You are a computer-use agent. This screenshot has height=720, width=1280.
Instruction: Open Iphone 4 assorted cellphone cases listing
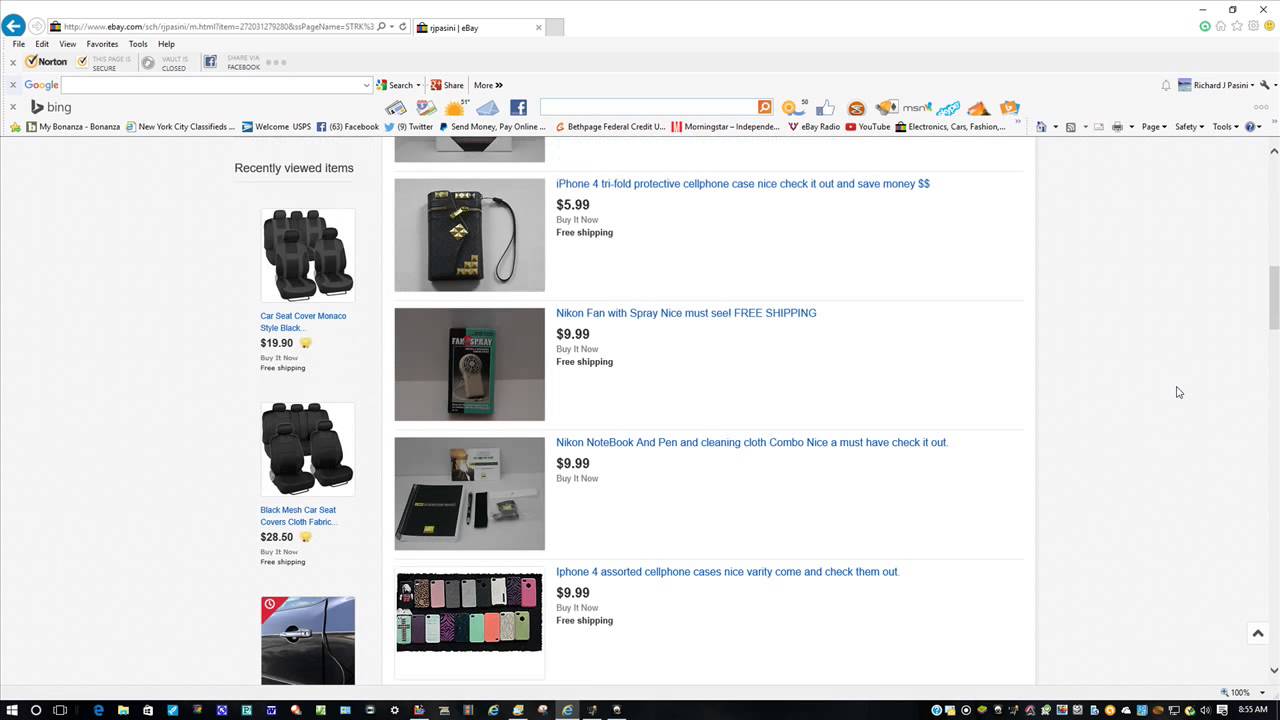click(x=727, y=572)
